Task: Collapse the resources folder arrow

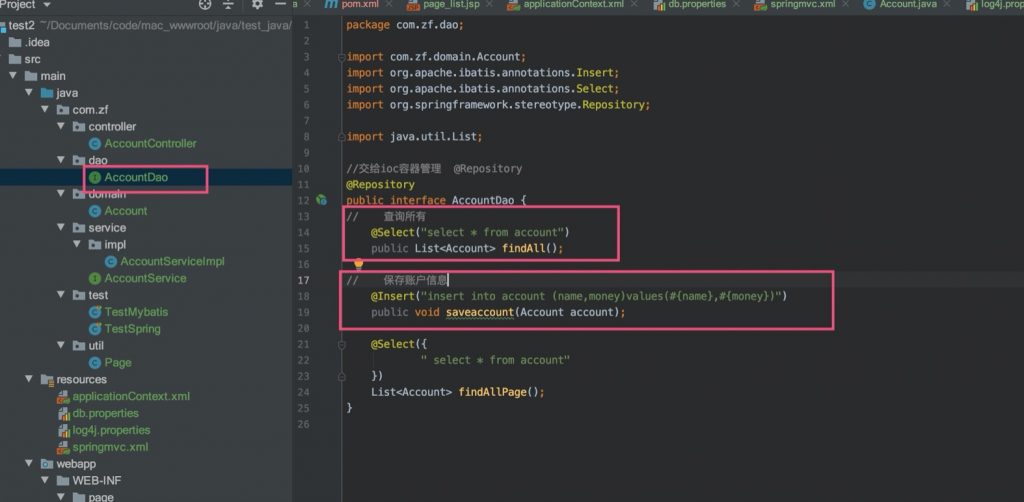Action: coord(29,379)
